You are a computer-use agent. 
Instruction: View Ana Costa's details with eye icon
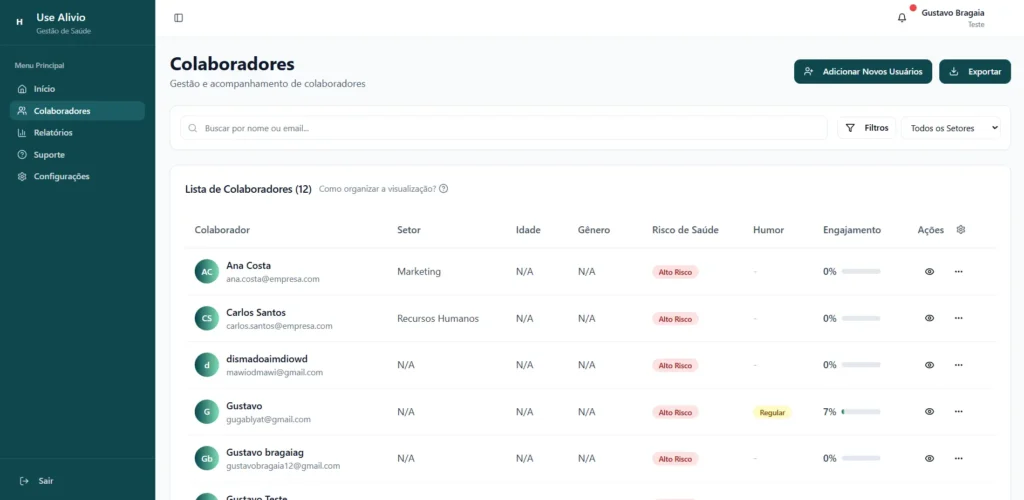click(929, 272)
